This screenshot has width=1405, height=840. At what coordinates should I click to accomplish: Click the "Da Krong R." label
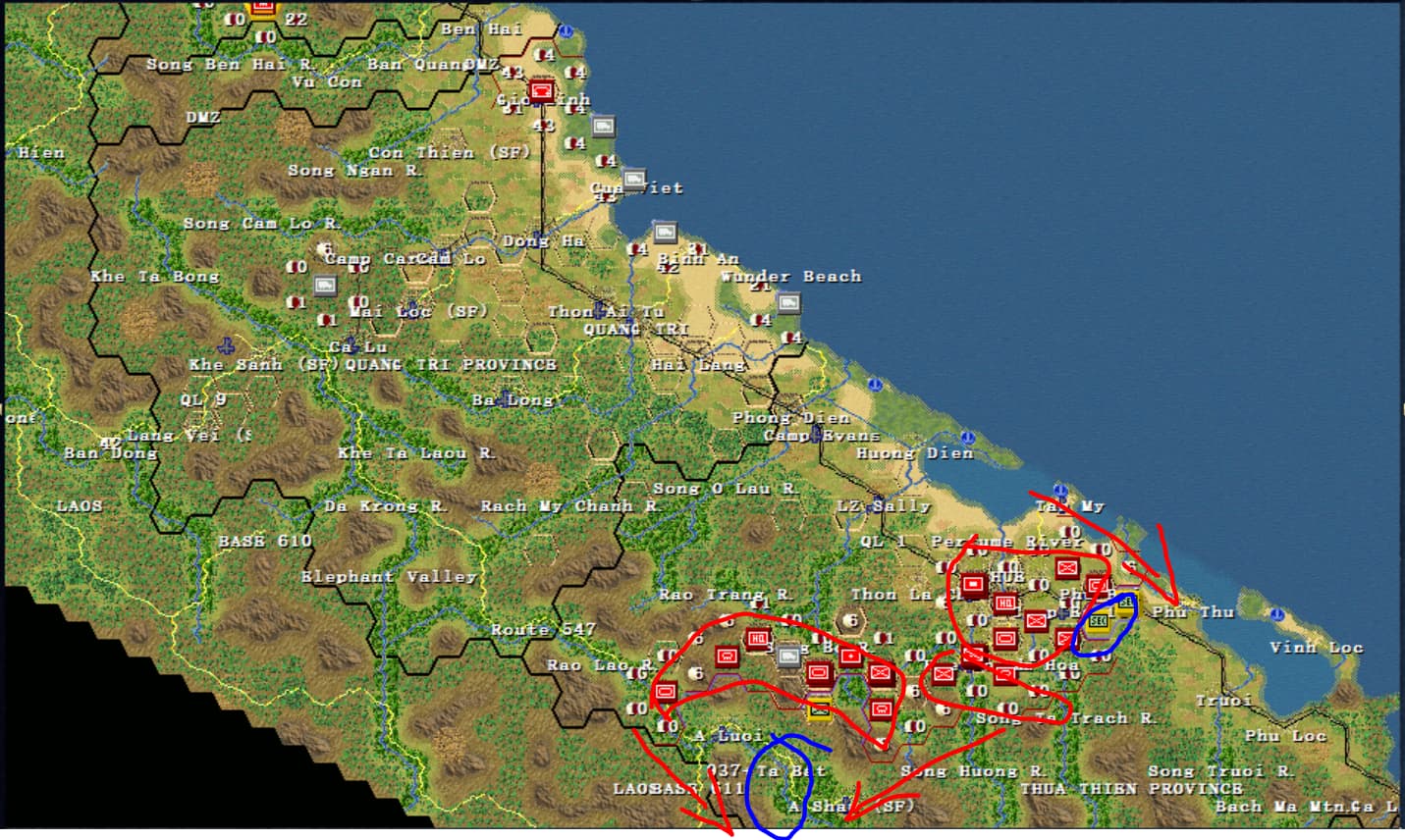tap(386, 505)
